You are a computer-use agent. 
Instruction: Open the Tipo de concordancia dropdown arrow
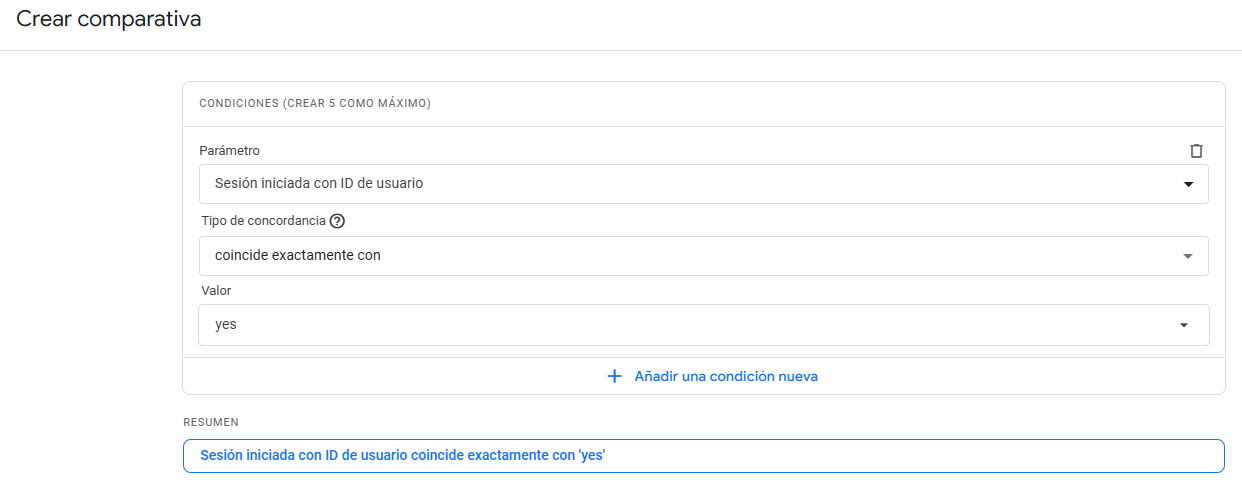point(1188,256)
